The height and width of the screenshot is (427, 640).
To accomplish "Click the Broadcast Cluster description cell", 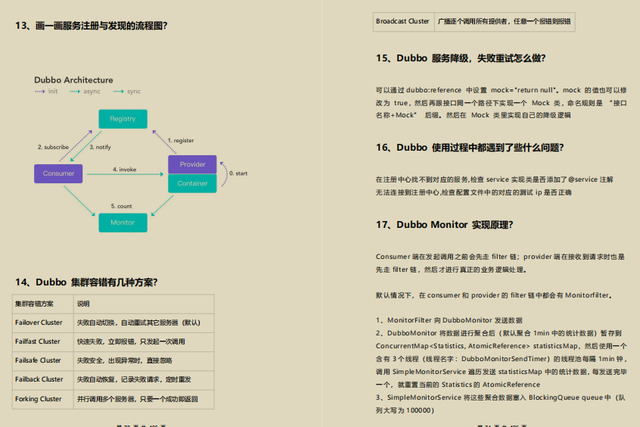I will pos(504,22).
